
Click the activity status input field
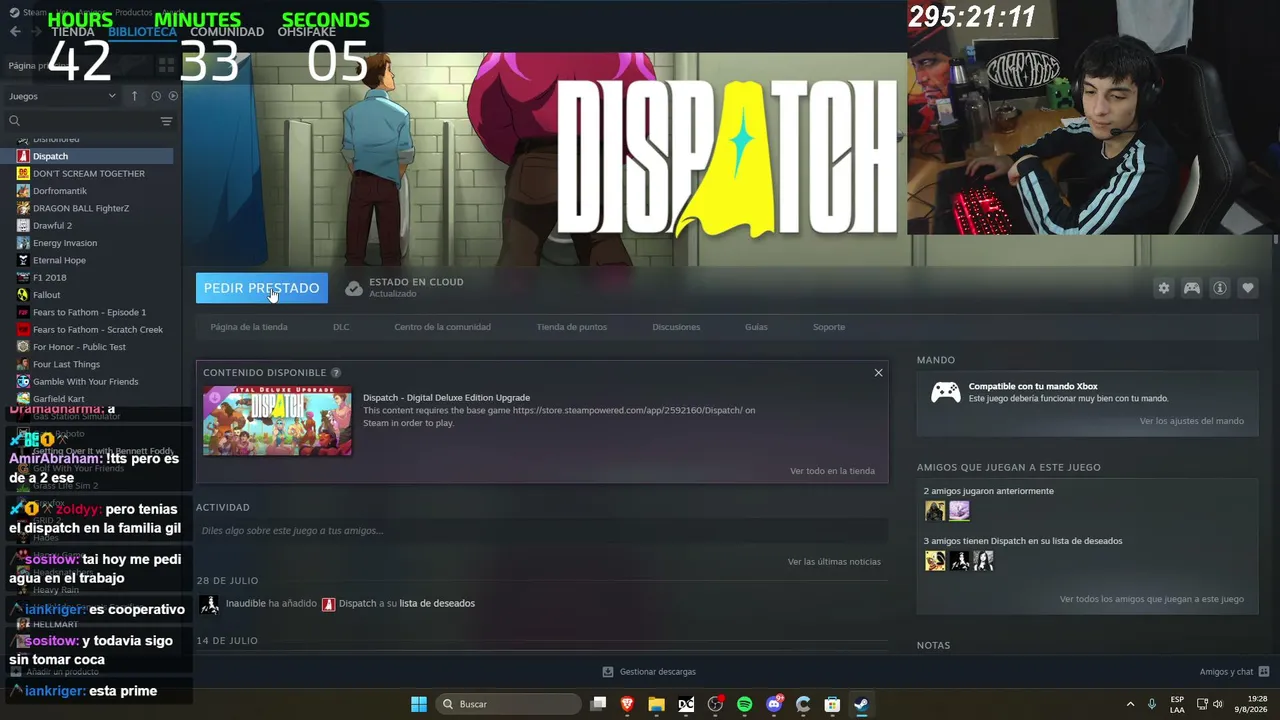[542, 530]
